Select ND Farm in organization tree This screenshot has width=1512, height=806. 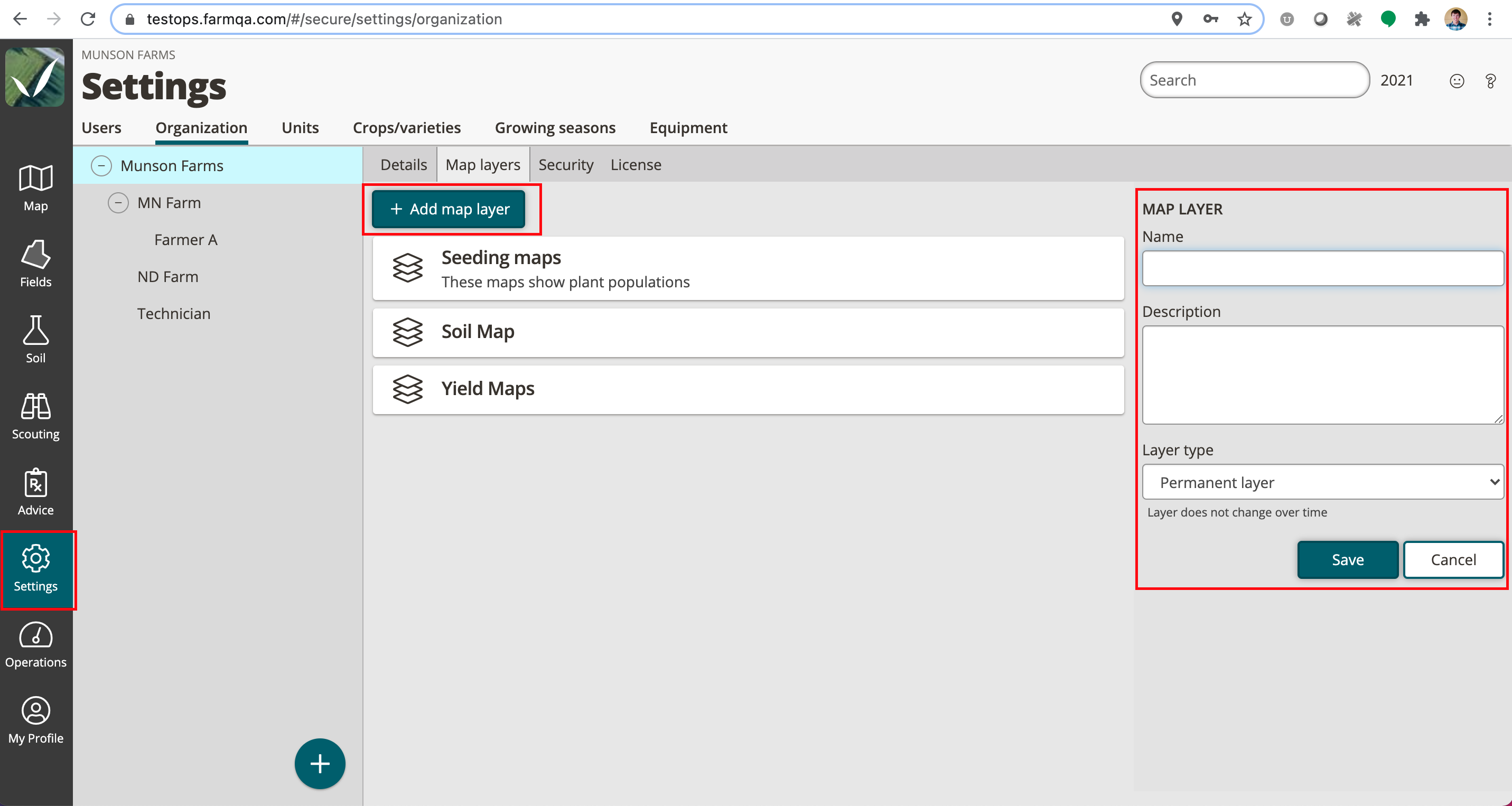point(168,277)
